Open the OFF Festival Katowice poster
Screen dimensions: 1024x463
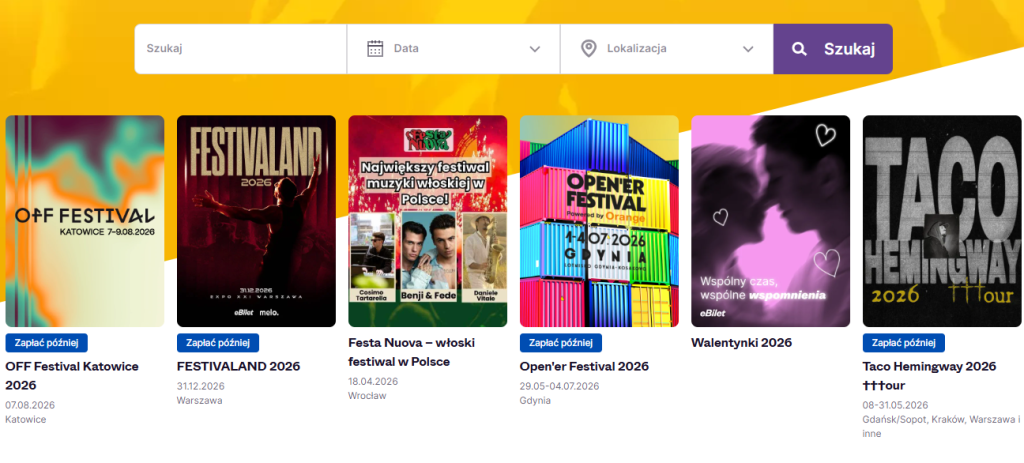click(85, 221)
